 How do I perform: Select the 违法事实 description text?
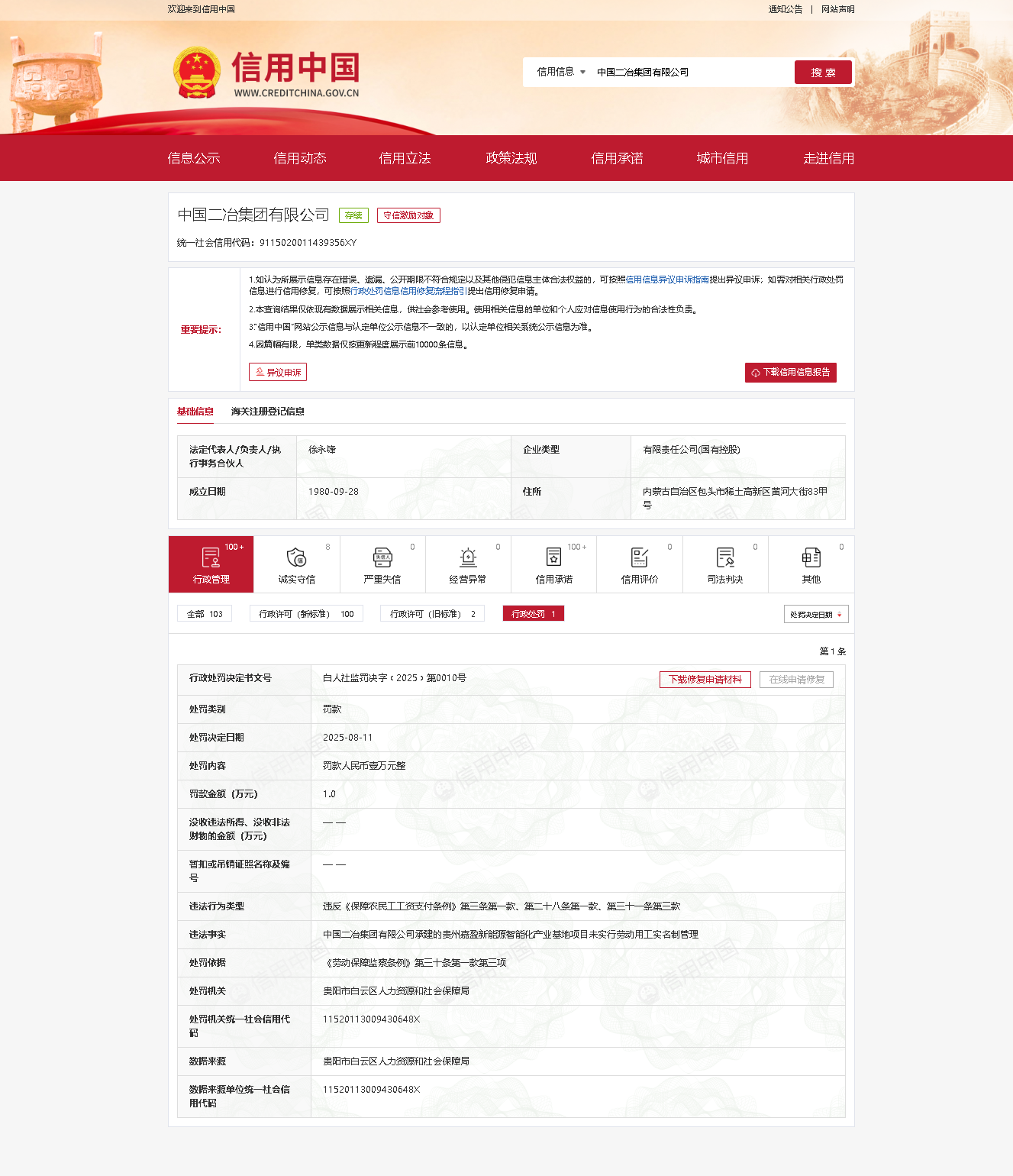point(511,935)
